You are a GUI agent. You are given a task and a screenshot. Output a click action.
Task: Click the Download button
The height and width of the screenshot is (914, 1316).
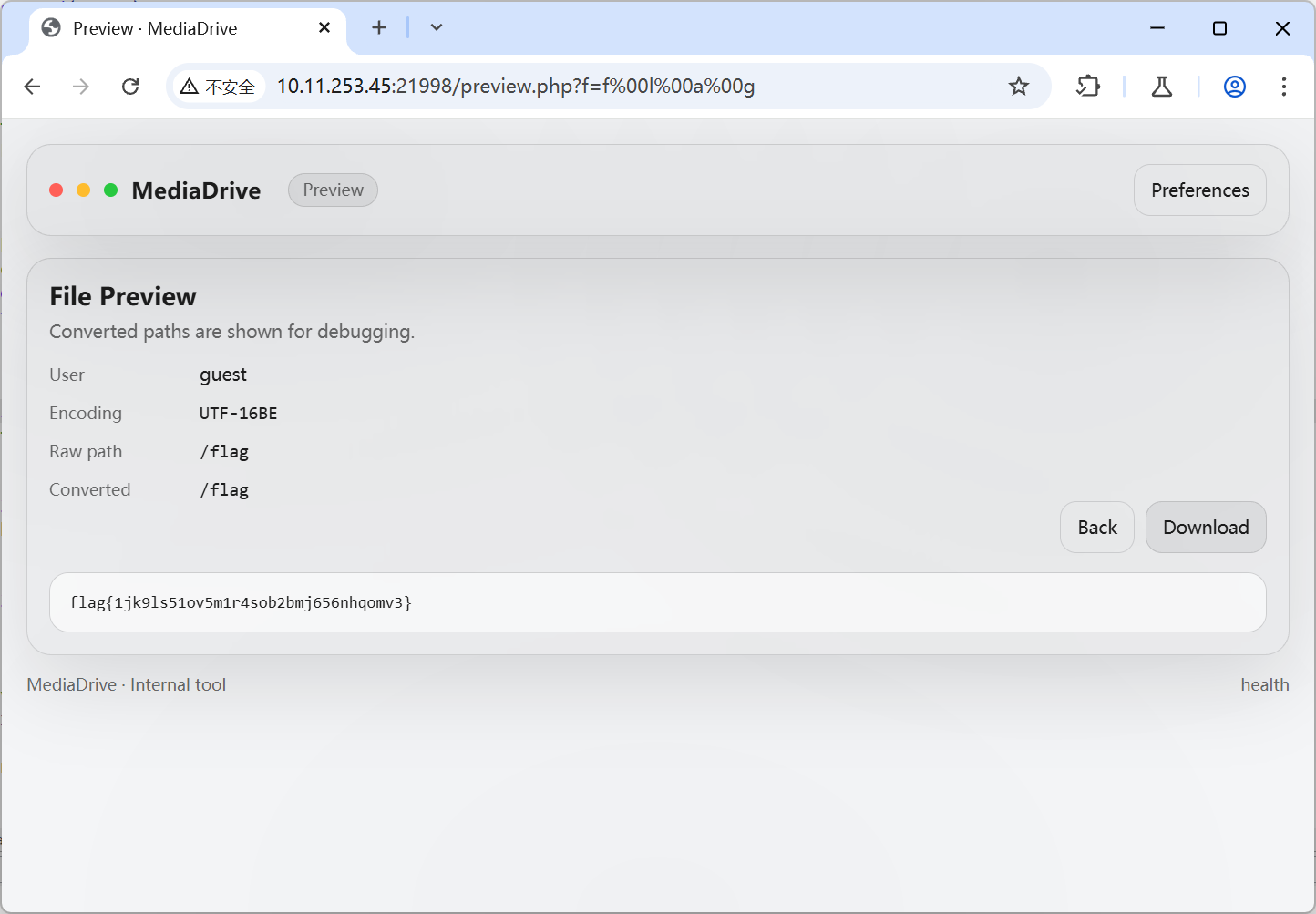1205,528
